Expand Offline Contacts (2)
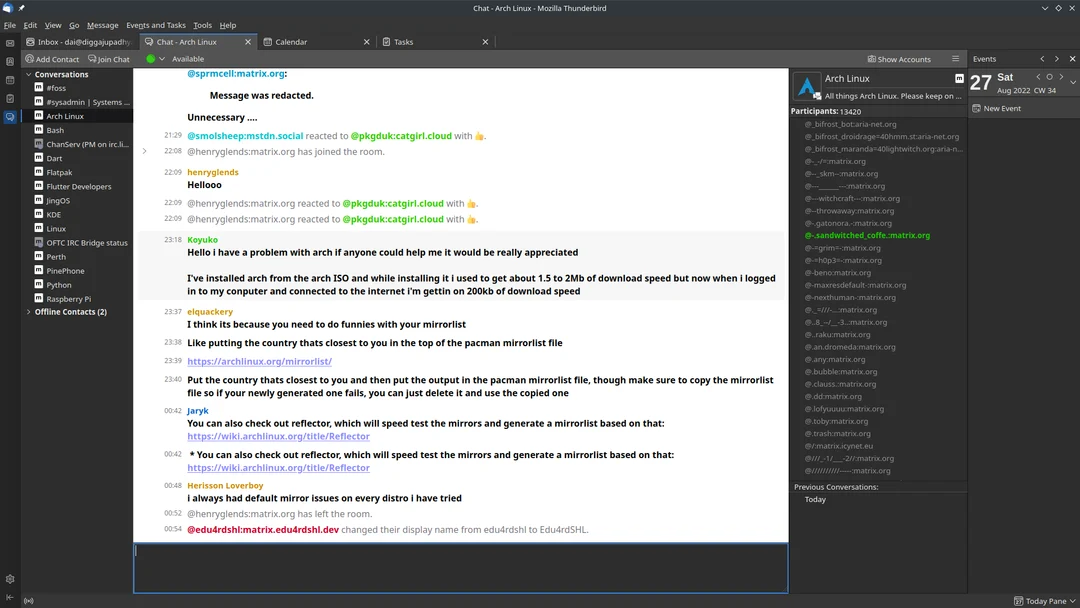1080x608 pixels. pyautogui.click(x=28, y=311)
